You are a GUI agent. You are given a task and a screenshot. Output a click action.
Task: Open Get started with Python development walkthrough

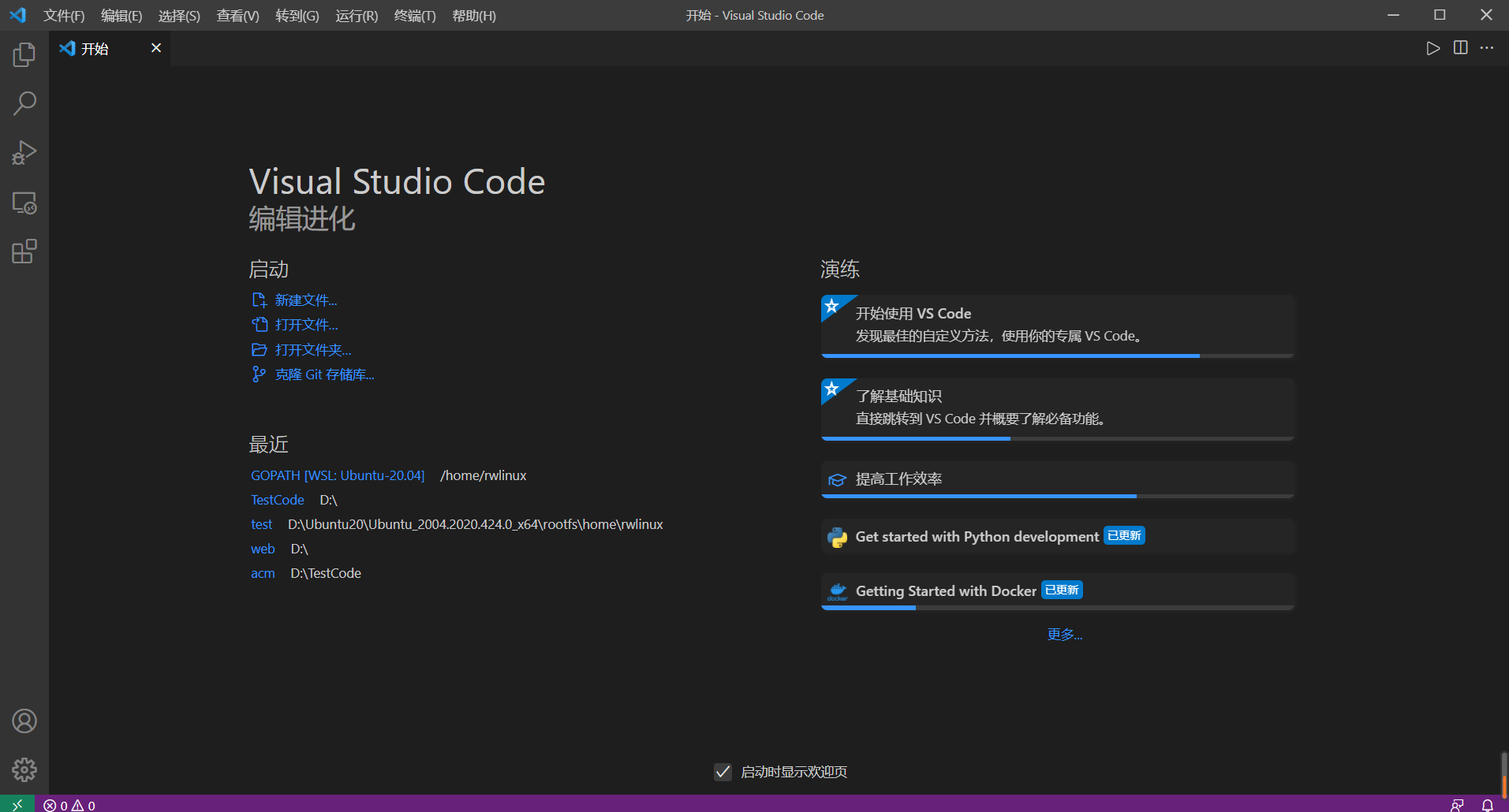[x=1058, y=537]
